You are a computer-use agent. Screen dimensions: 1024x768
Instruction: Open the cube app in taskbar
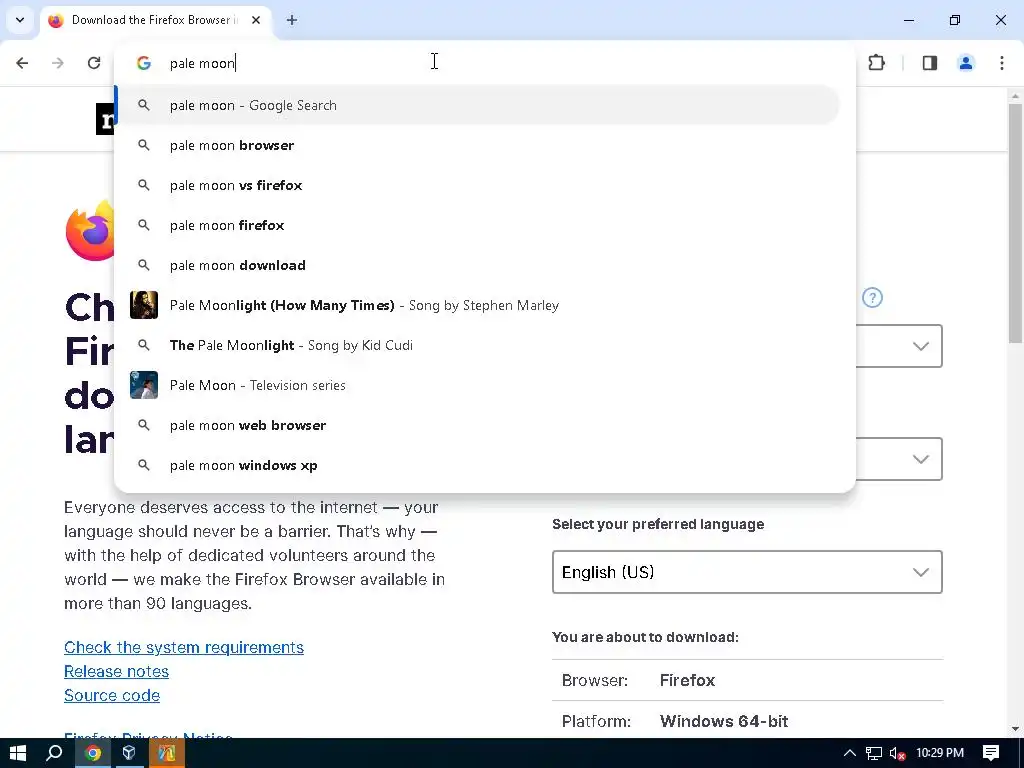(x=129, y=753)
